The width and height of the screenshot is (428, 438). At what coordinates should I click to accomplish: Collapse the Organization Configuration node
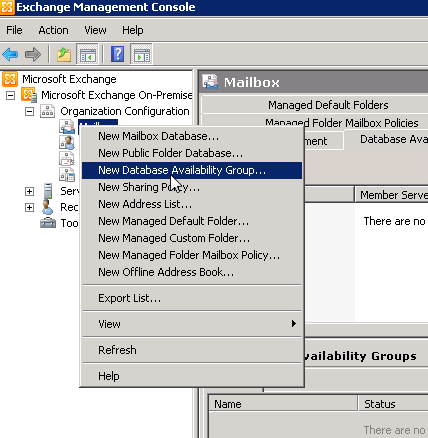coord(29,112)
